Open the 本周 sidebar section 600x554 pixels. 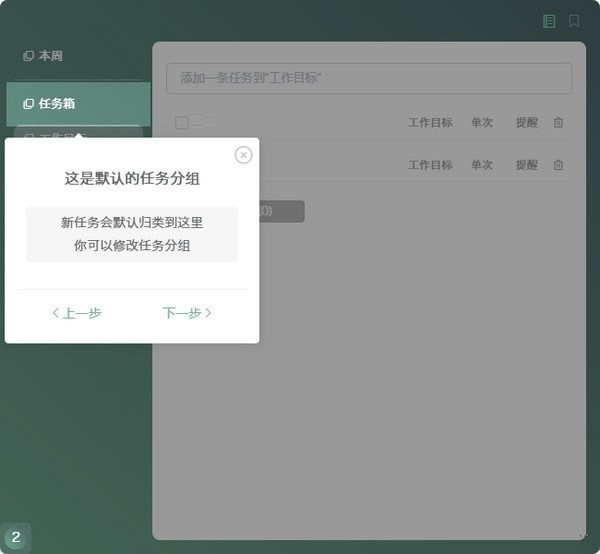coord(43,56)
